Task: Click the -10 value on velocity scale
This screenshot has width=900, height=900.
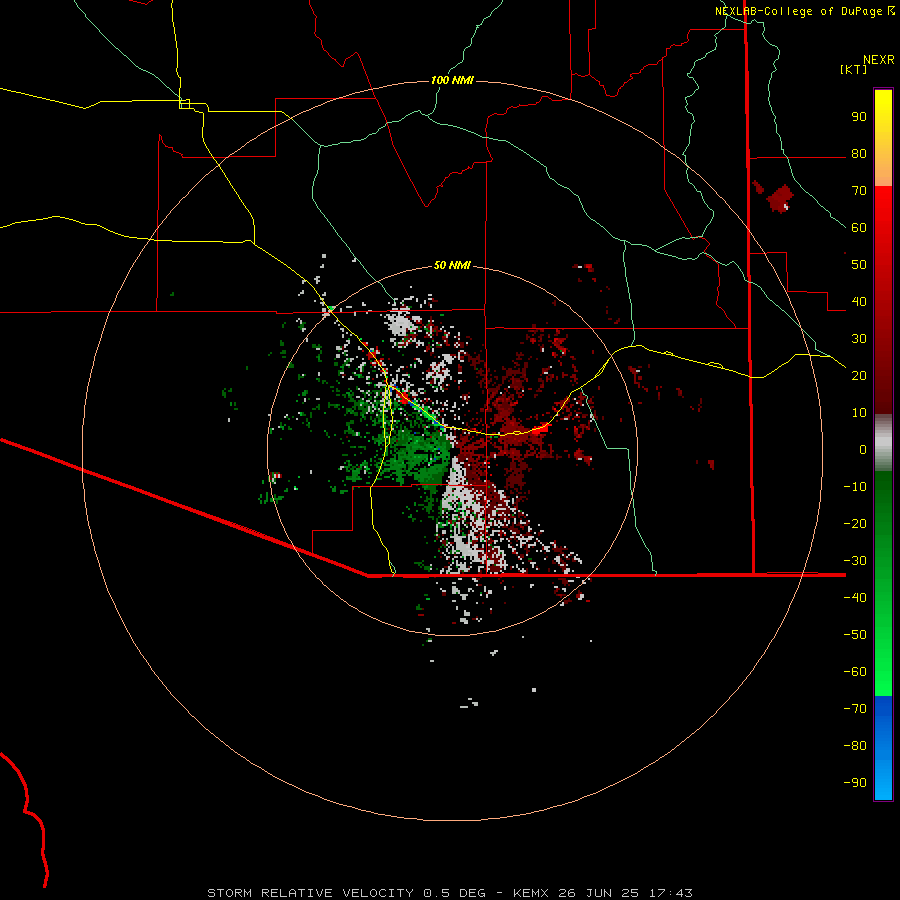Action: tap(855, 487)
